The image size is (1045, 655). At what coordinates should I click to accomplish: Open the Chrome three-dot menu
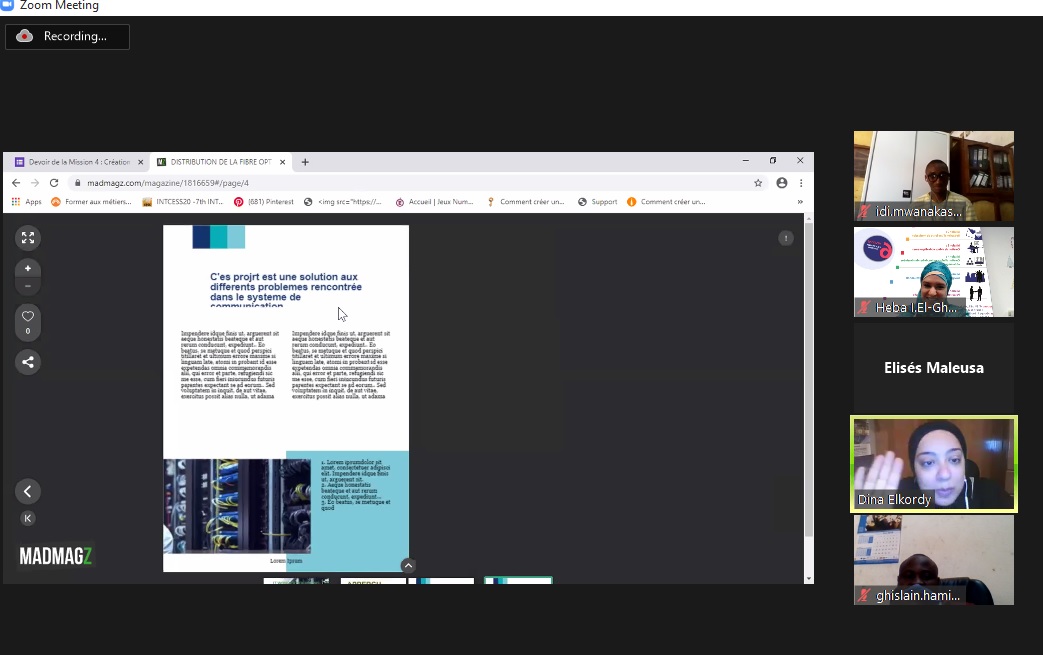coord(801,183)
